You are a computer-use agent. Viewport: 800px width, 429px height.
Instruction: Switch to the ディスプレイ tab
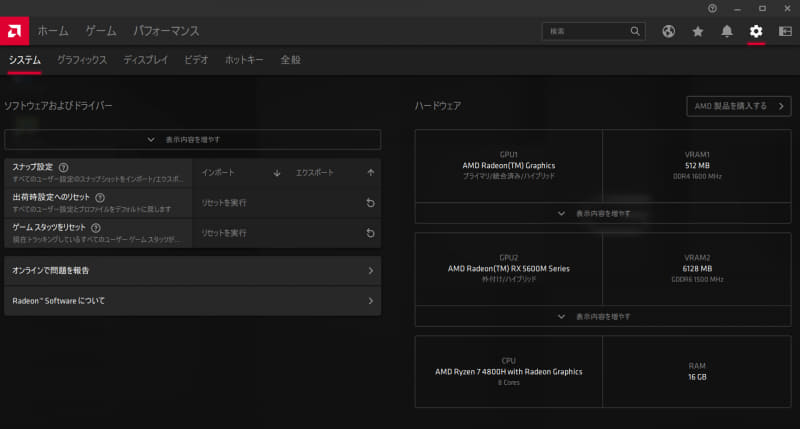(x=145, y=60)
